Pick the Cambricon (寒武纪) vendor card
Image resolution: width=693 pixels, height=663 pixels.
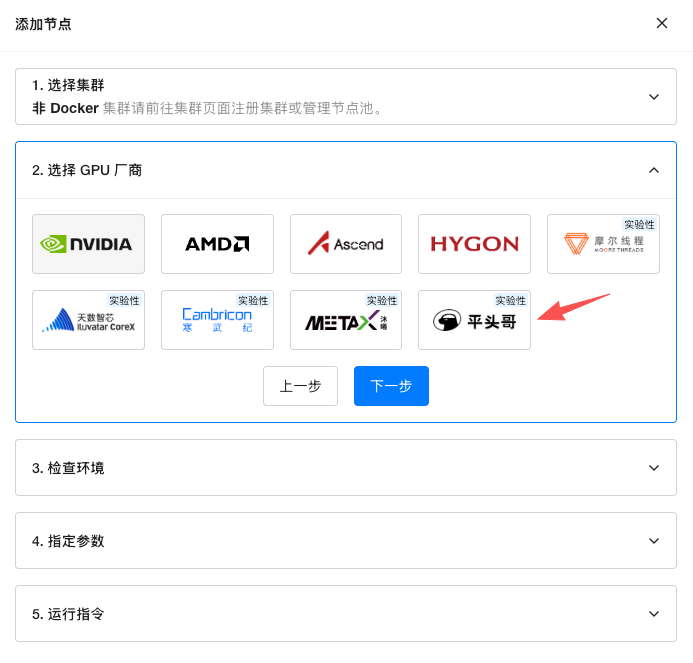coord(217,320)
